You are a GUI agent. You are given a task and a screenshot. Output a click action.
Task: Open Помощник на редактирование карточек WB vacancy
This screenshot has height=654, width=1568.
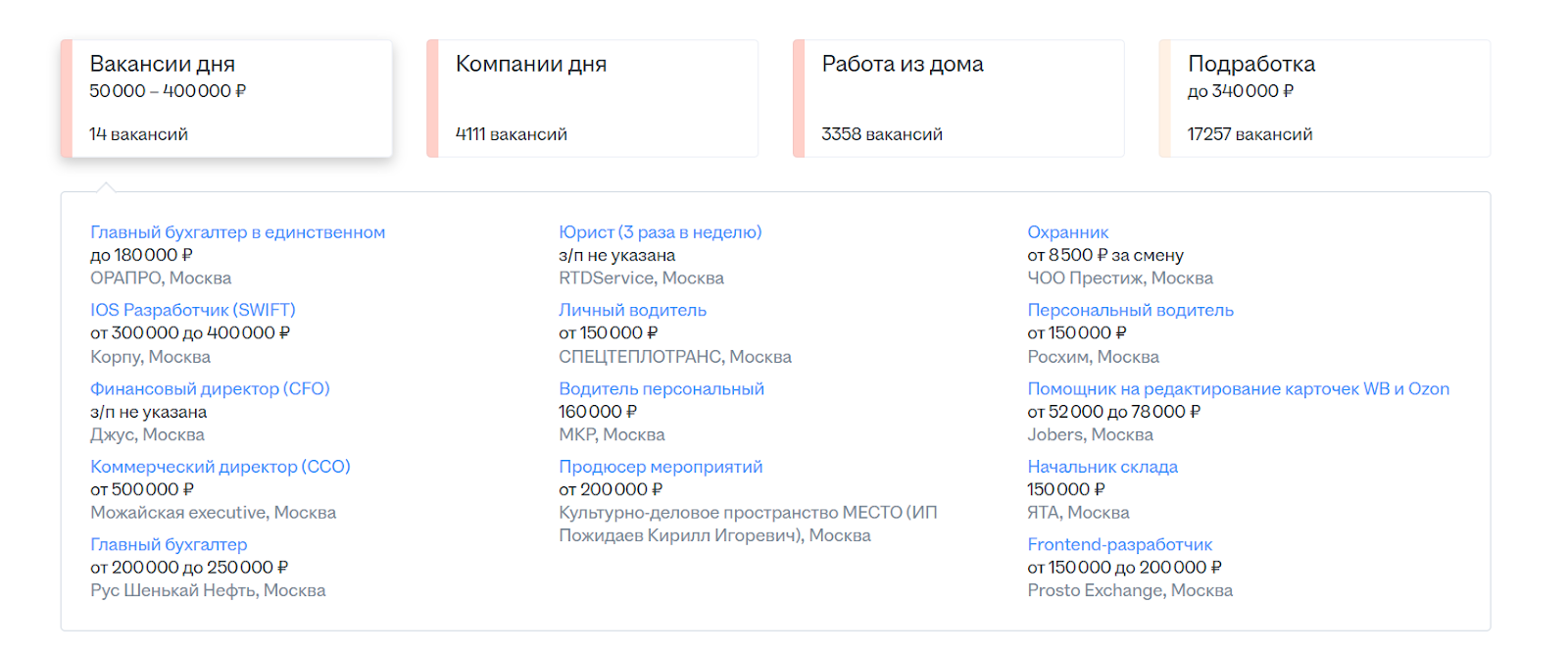1237,388
